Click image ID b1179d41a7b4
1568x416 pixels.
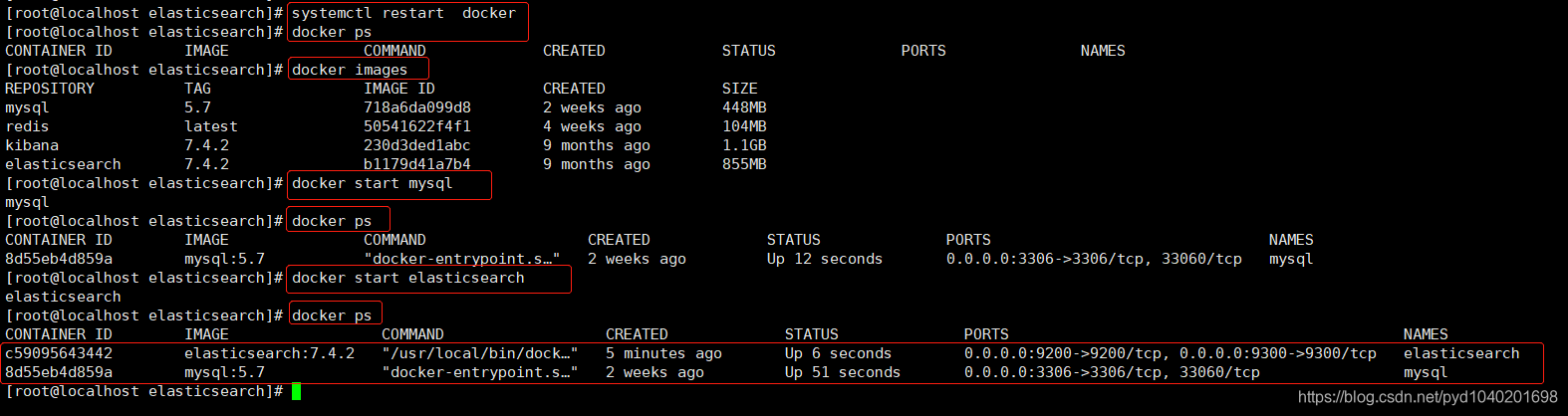(417, 164)
